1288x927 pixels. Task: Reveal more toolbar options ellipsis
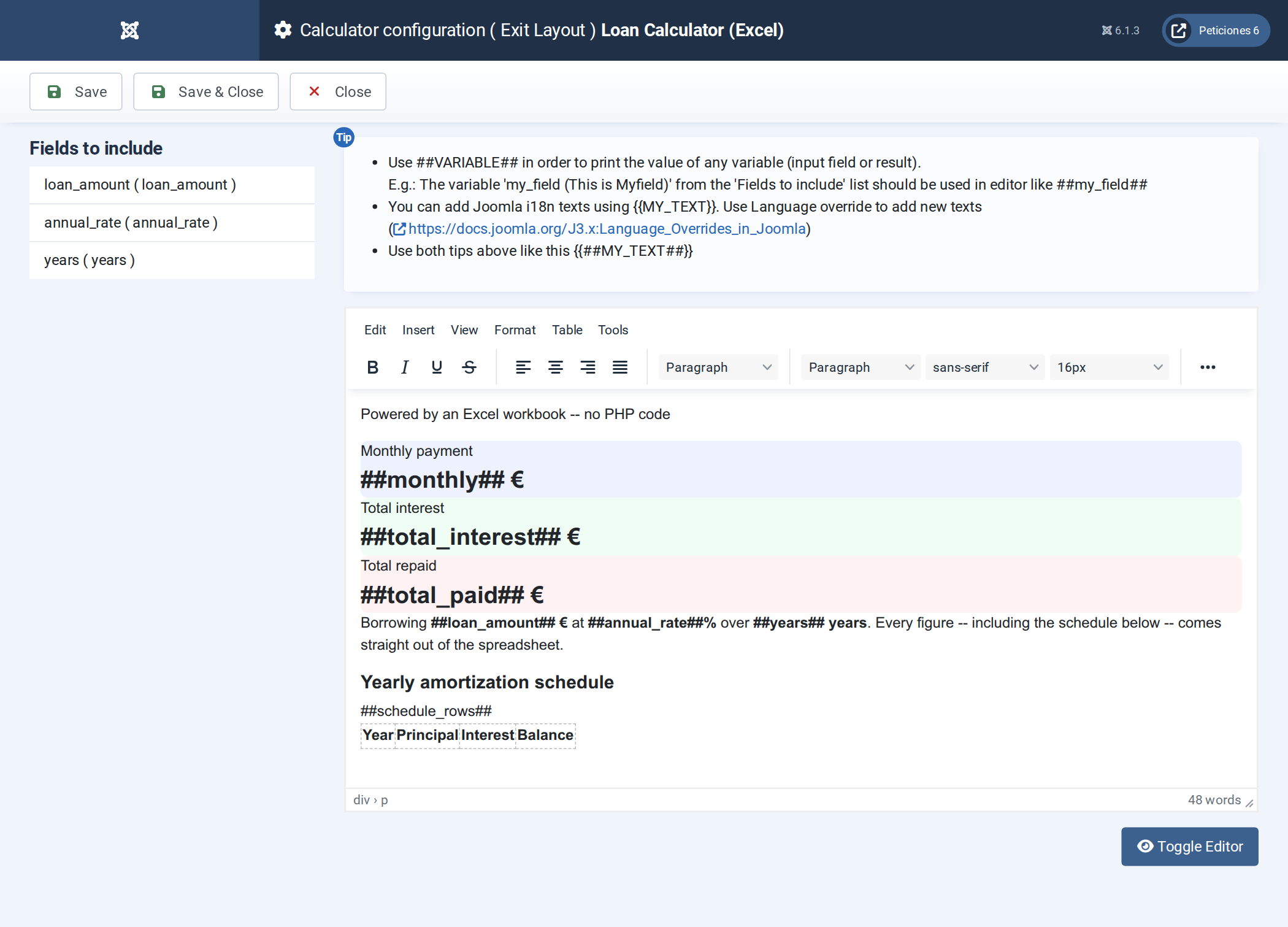click(1208, 367)
